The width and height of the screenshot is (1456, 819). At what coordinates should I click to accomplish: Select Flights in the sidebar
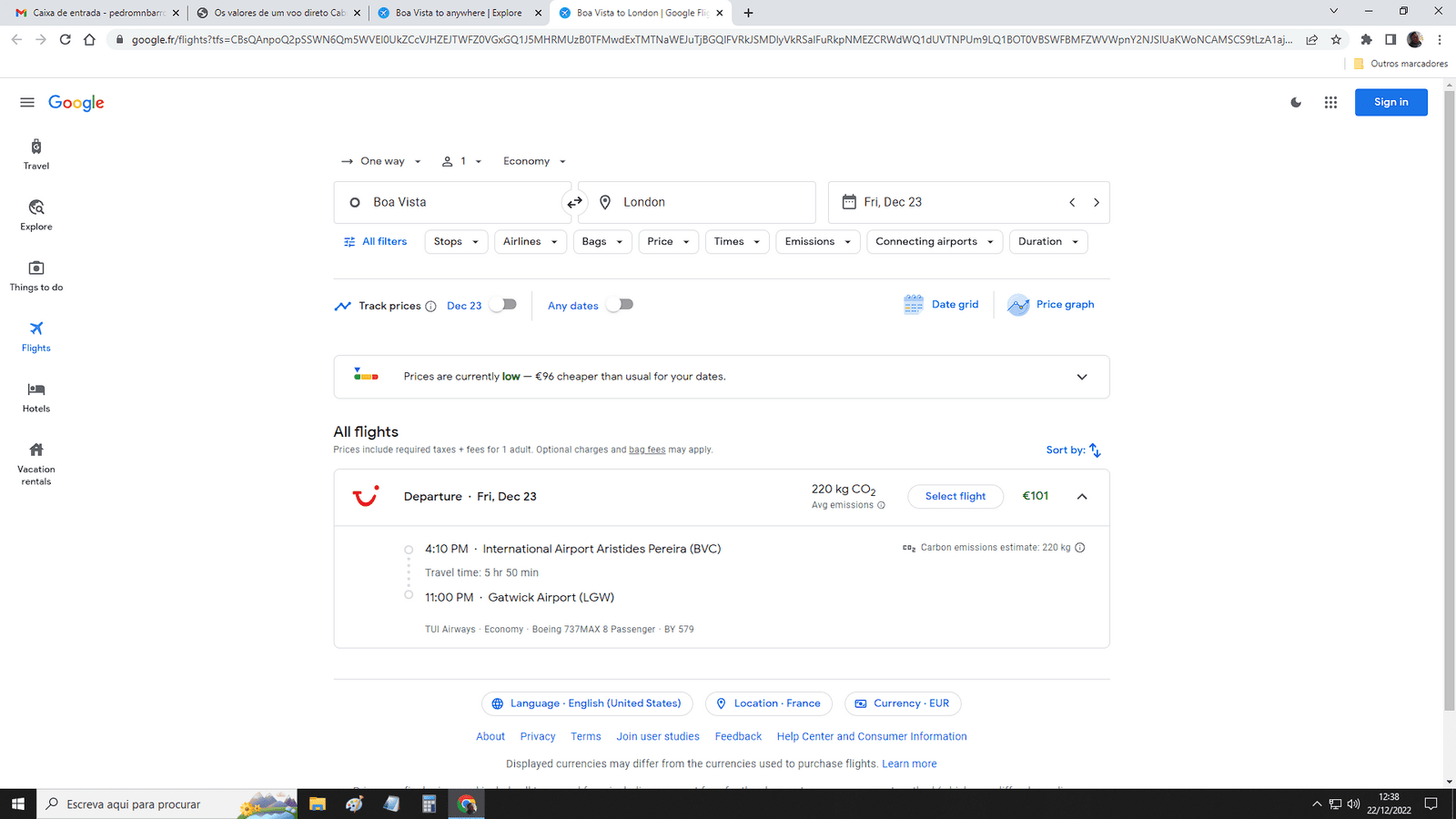tap(36, 337)
